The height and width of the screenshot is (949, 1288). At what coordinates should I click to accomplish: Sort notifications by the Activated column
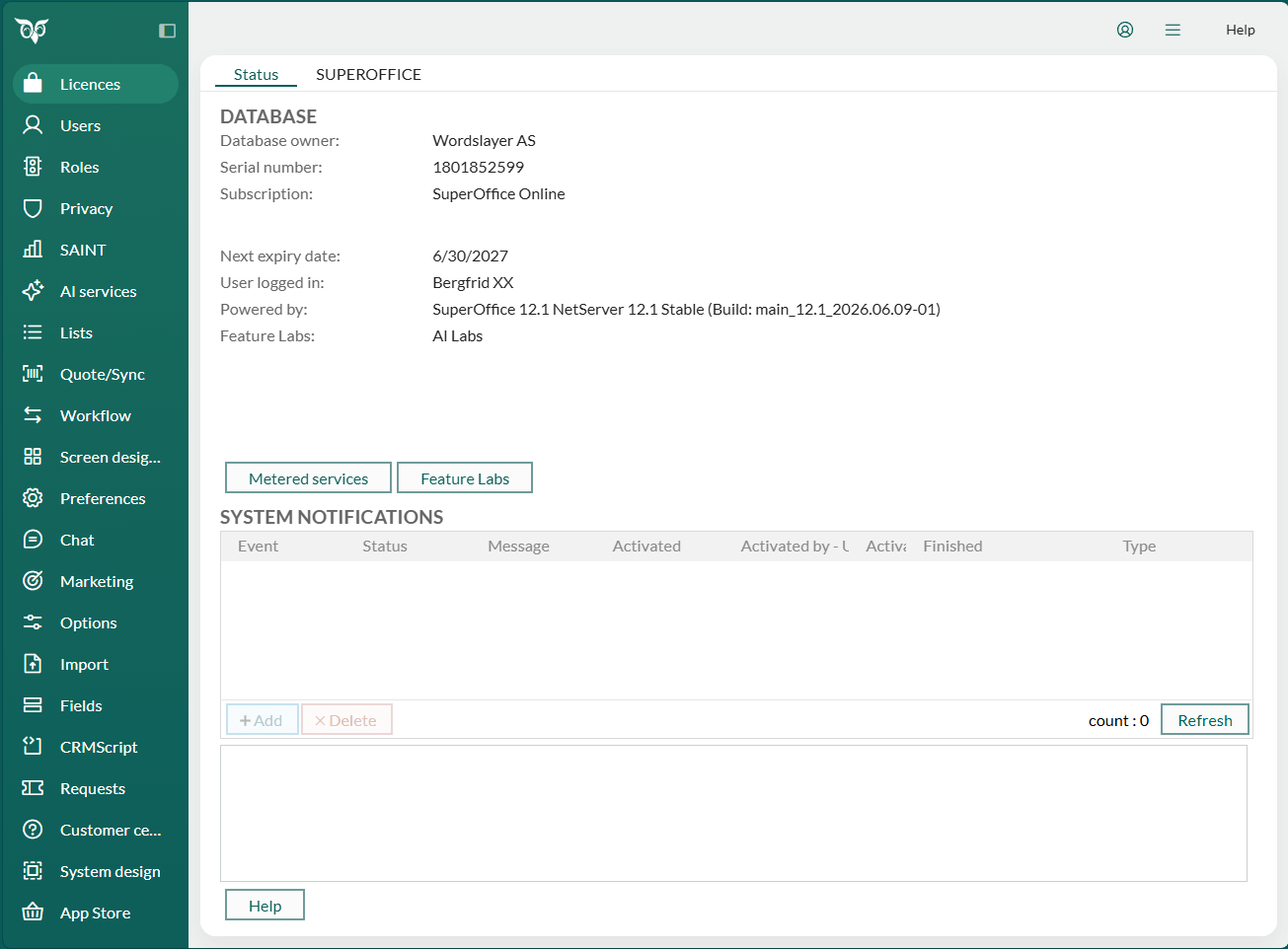tap(646, 547)
